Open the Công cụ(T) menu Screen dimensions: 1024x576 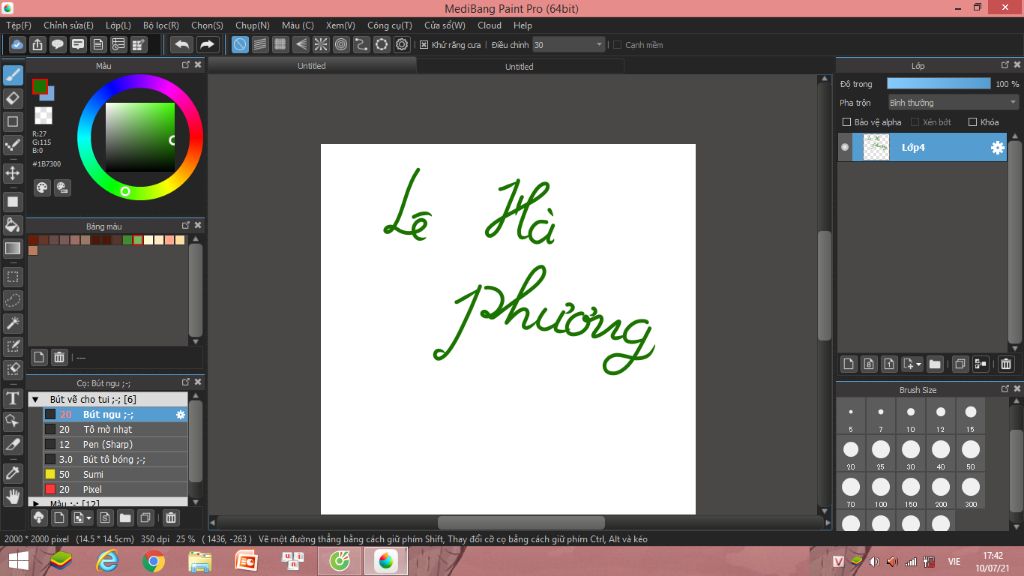[x=390, y=25]
